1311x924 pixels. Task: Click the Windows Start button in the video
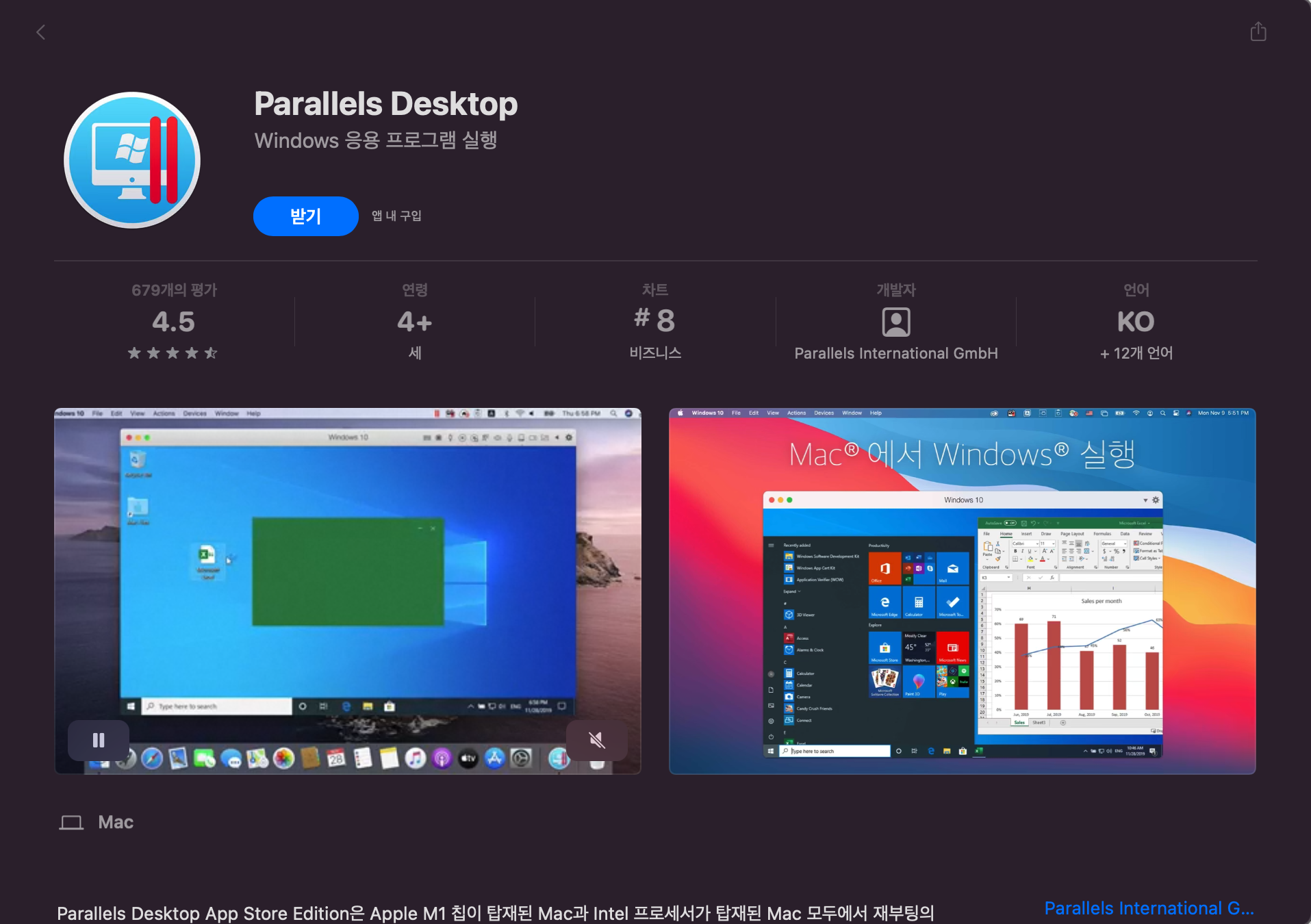131,706
